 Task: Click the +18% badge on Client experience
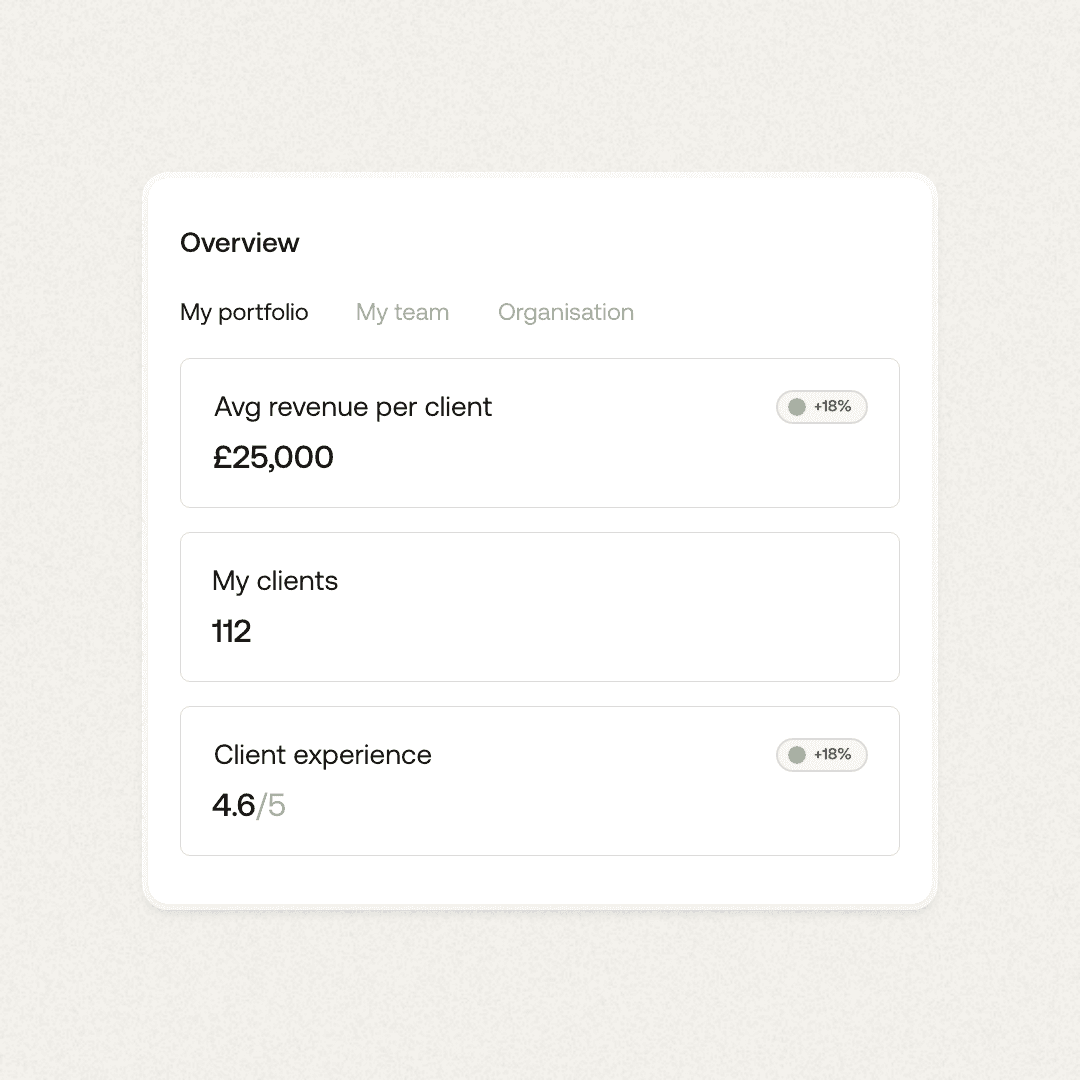pos(821,755)
